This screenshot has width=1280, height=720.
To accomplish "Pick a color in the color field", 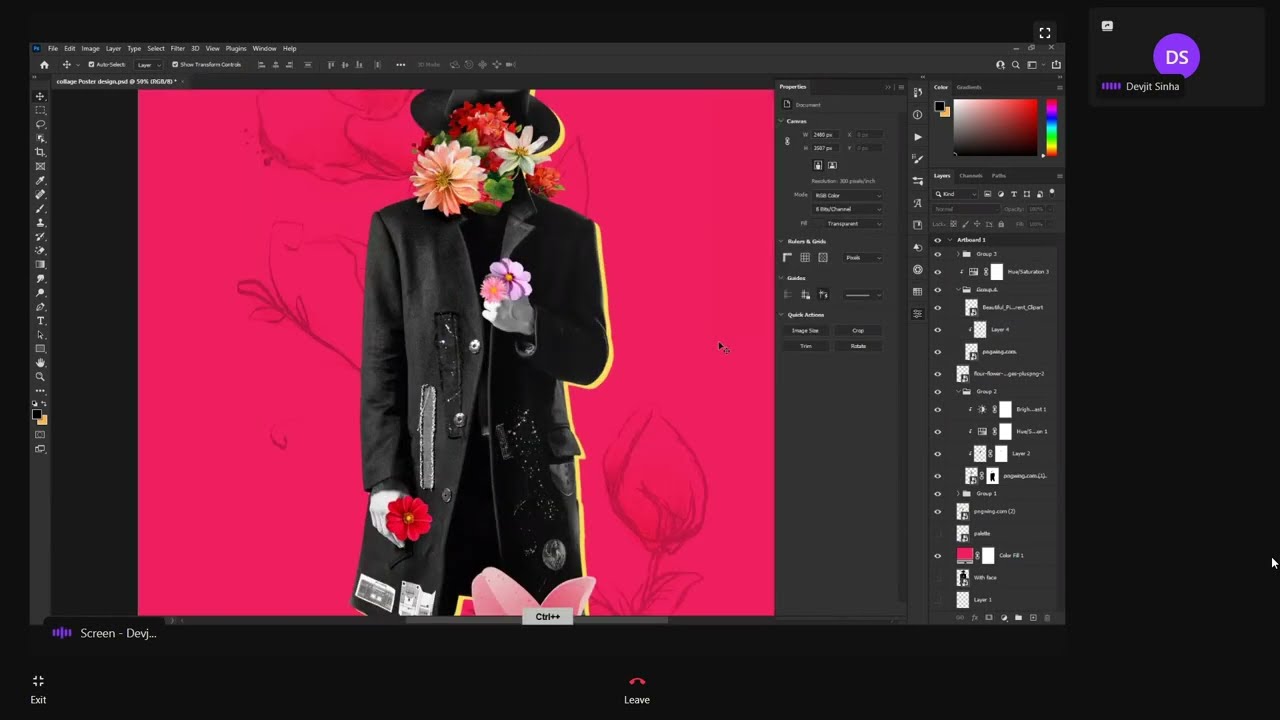I will point(995,127).
